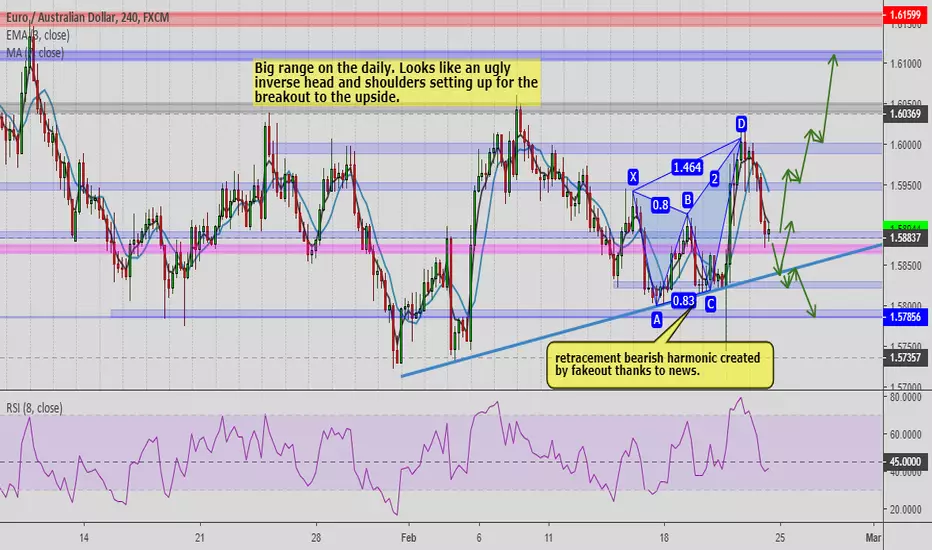Select the green arrow tip near 1.61000
The width and height of the screenshot is (932, 550).
pyautogui.click(x=834, y=58)
